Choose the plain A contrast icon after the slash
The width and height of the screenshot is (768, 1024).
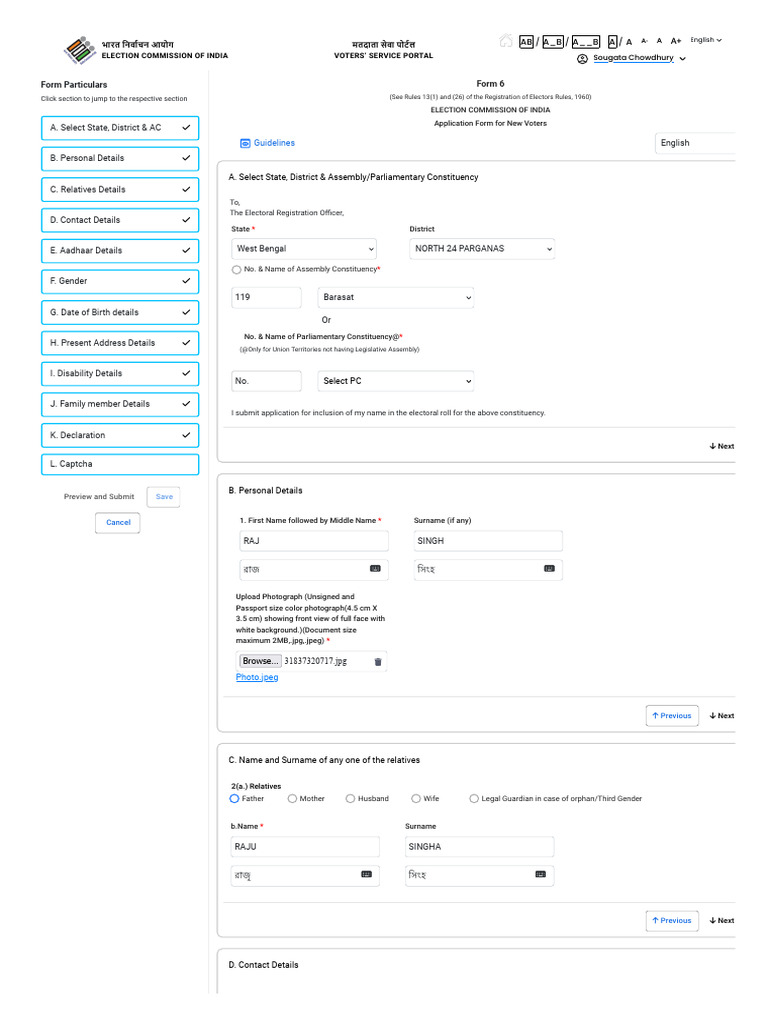click(629, 42)
